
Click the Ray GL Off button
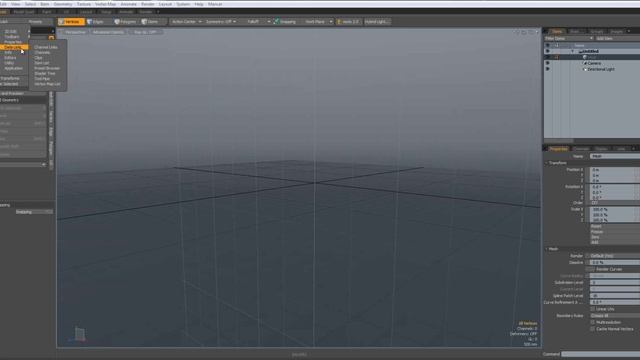click(145, 32)
